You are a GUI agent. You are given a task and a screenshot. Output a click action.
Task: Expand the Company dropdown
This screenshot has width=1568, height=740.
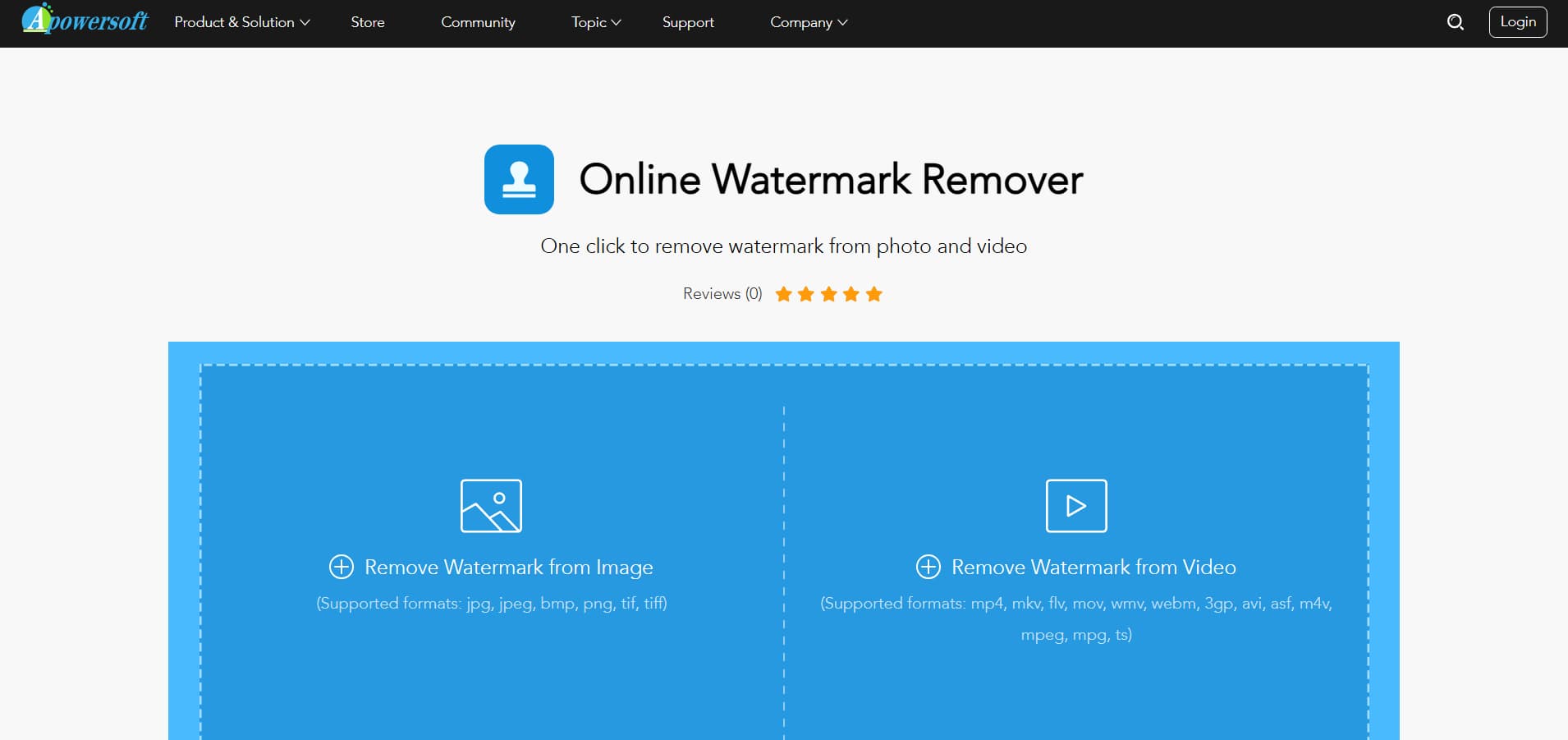[x=809, y=22]
